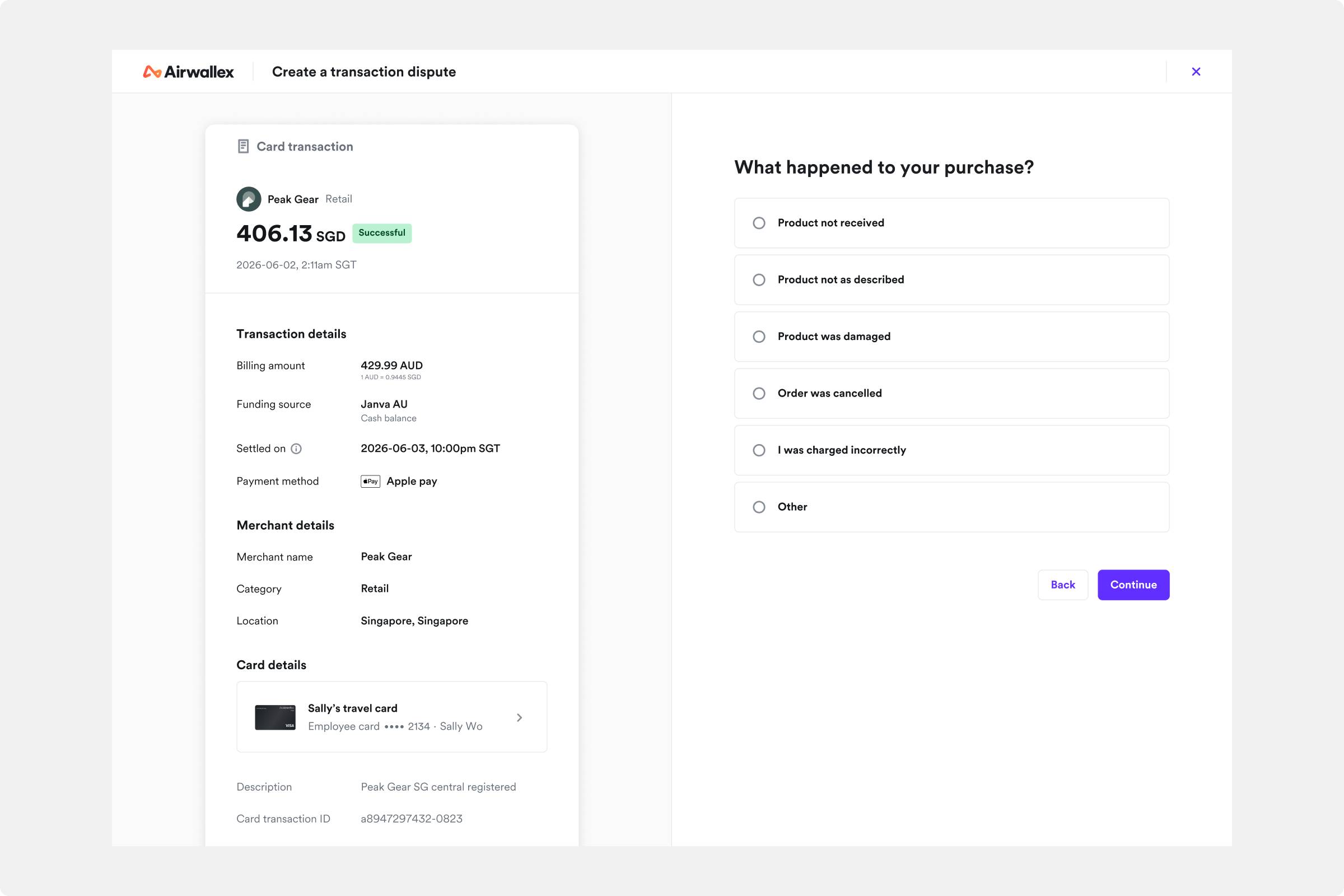Click the Apple Pay icon
Image resolution: width=1344 pixels, height=896 pixels.
370,481
